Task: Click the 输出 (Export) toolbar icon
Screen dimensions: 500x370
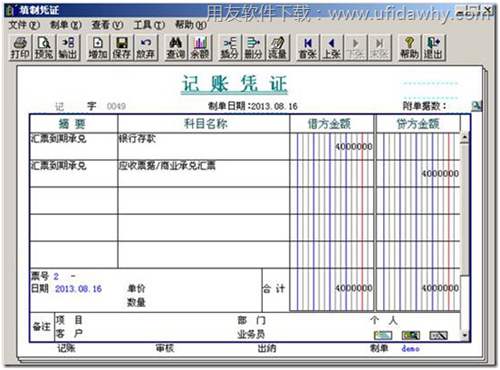Action: click(68, 48)
